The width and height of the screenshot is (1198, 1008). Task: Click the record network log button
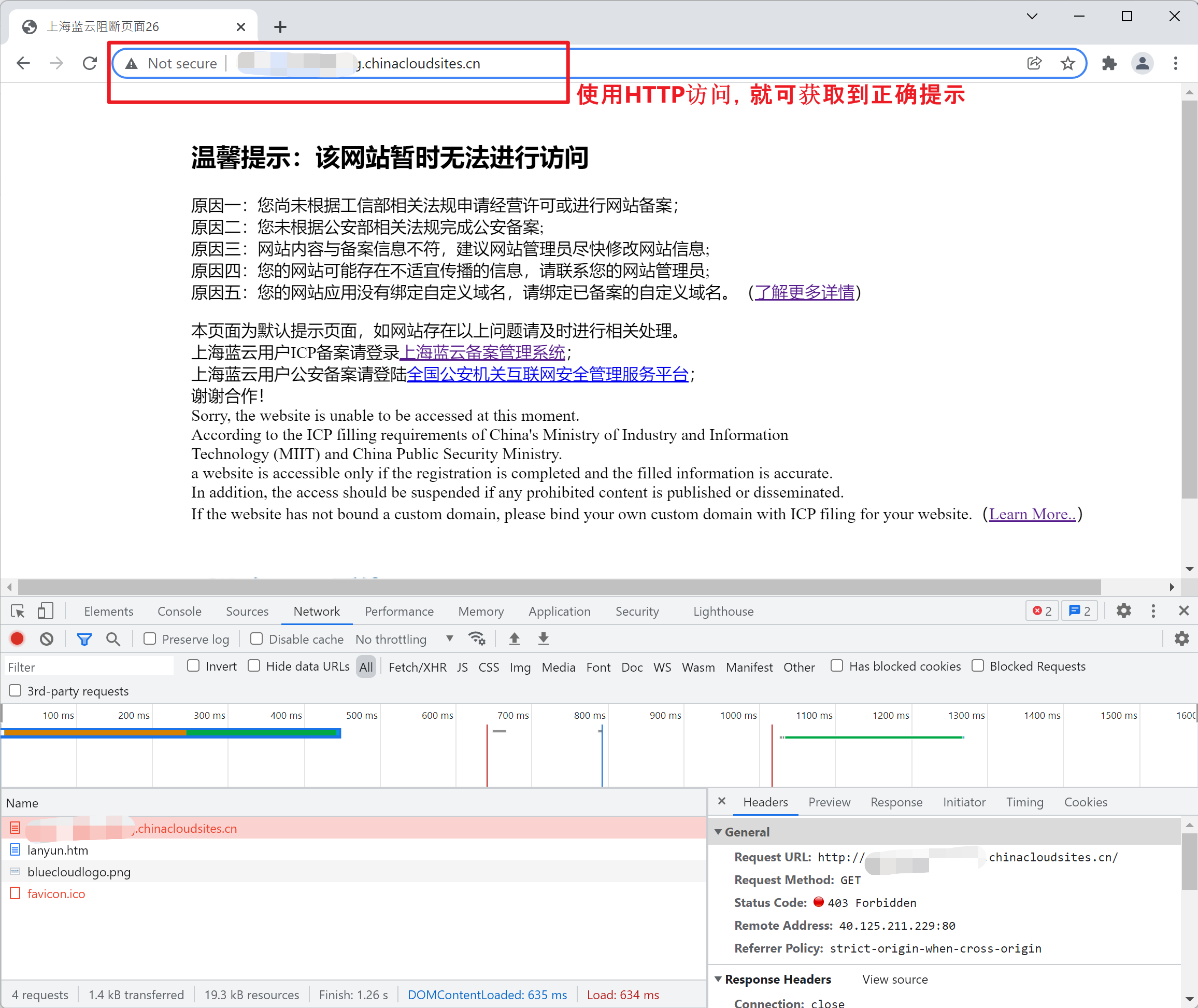pyautogui.click(x=17, y=639)
